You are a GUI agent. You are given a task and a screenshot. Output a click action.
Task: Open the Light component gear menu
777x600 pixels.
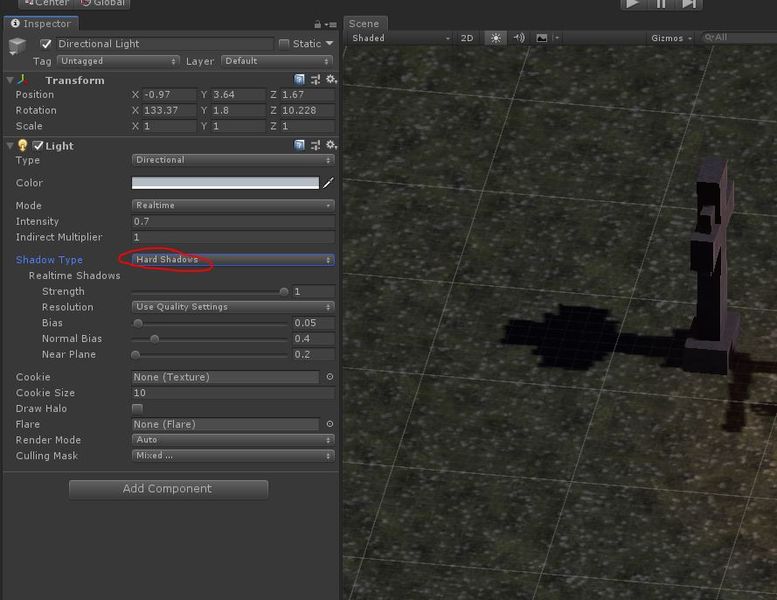(x=331, y=145)
